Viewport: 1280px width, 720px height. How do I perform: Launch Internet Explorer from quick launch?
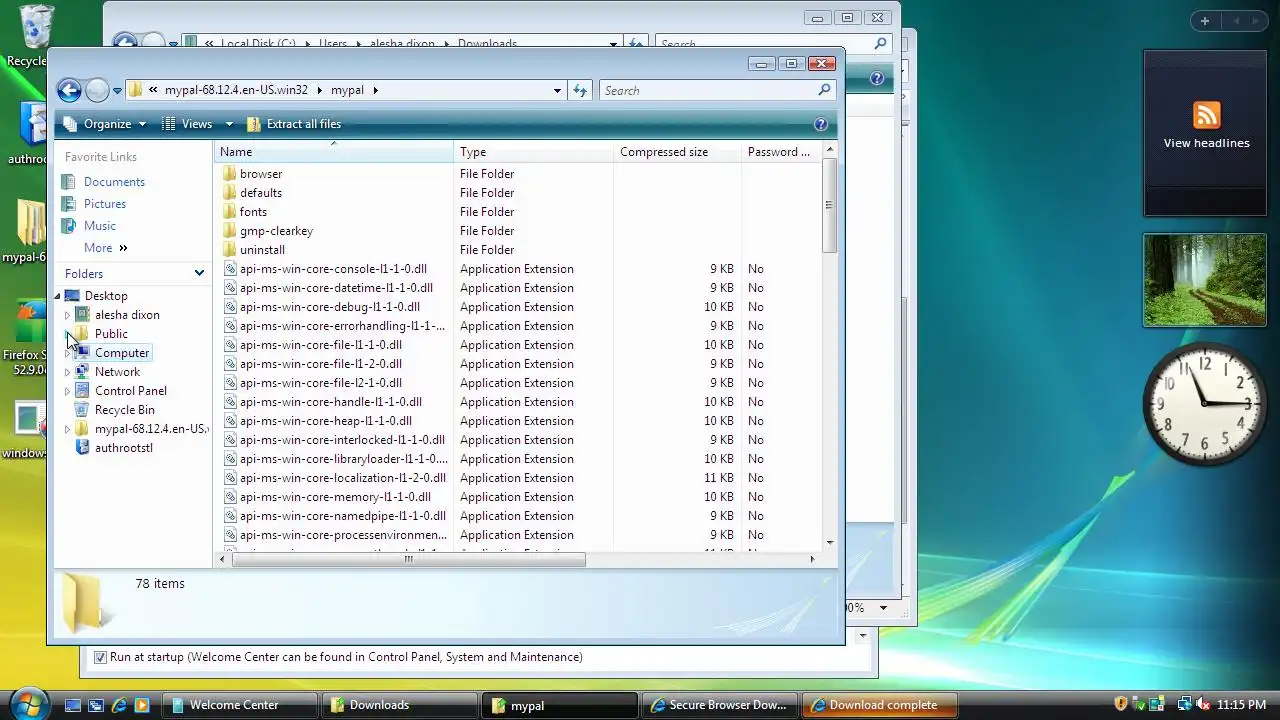(119, 705)
